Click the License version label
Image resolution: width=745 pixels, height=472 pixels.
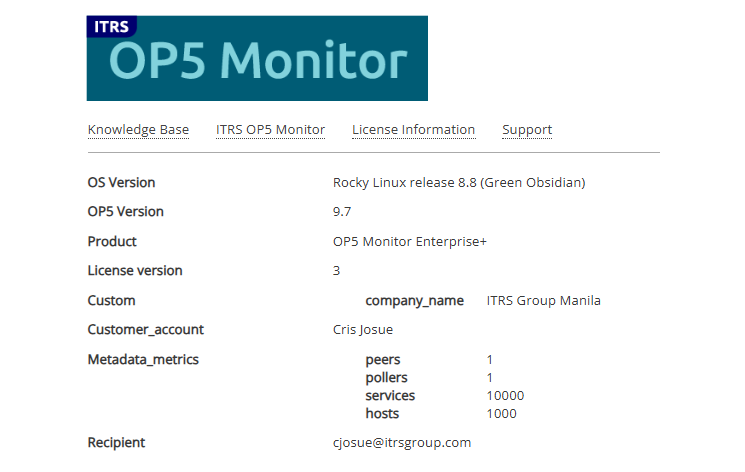pos(135,271)
